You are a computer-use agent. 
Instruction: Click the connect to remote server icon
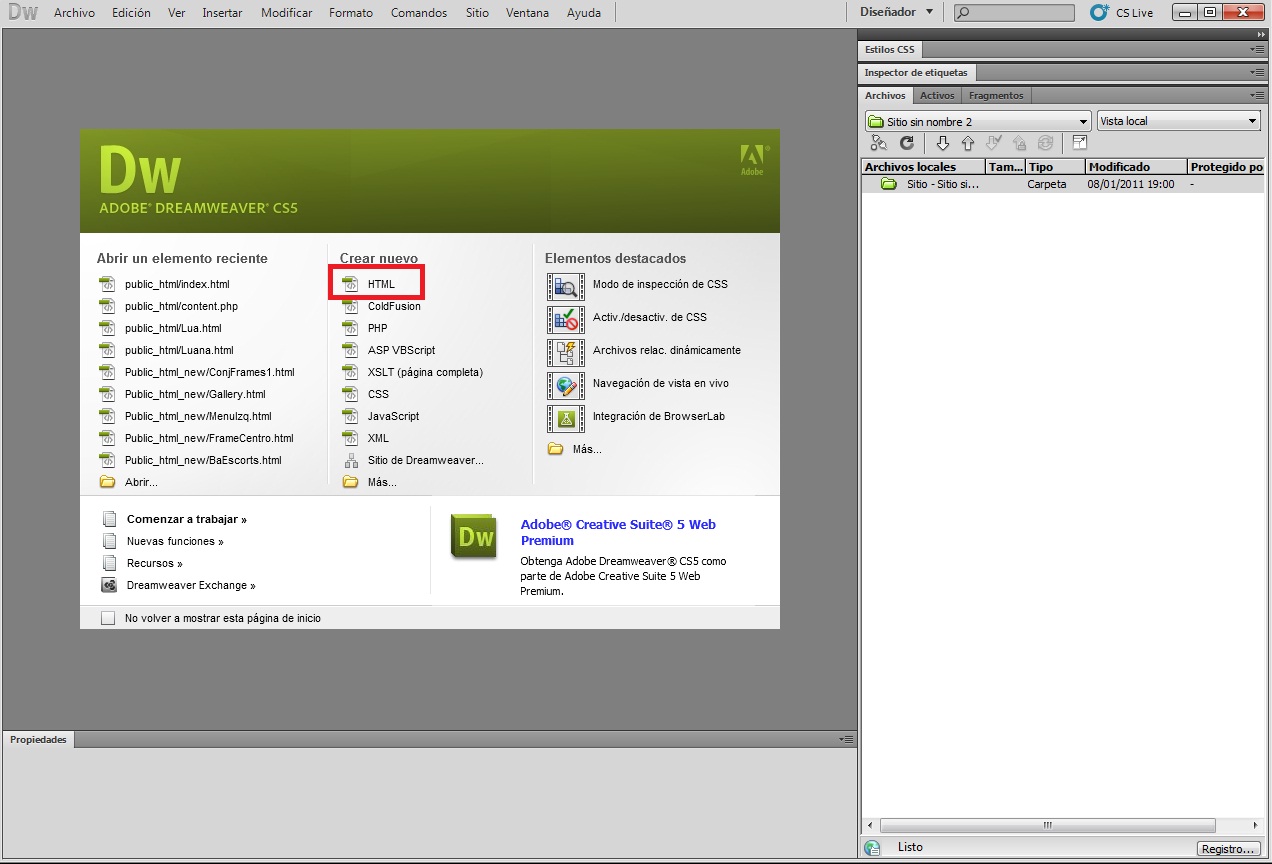coord(880,143)
